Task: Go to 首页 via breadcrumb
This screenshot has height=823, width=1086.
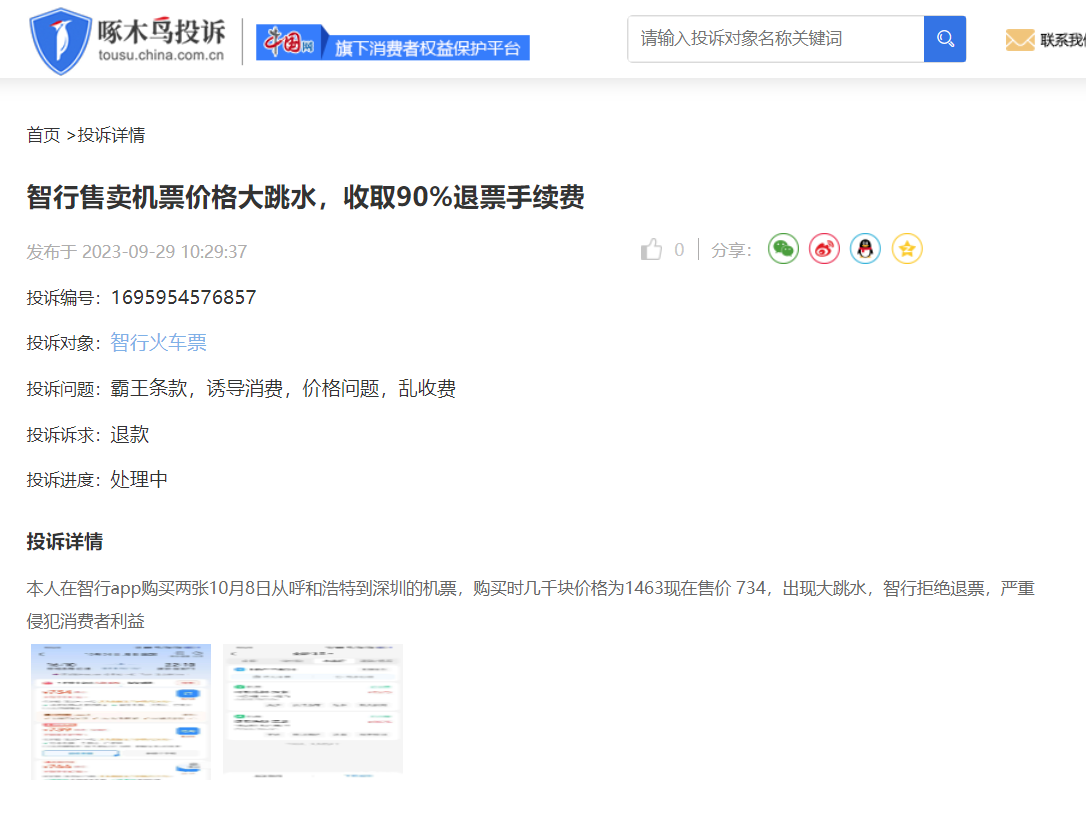Action: coord(43,135)
